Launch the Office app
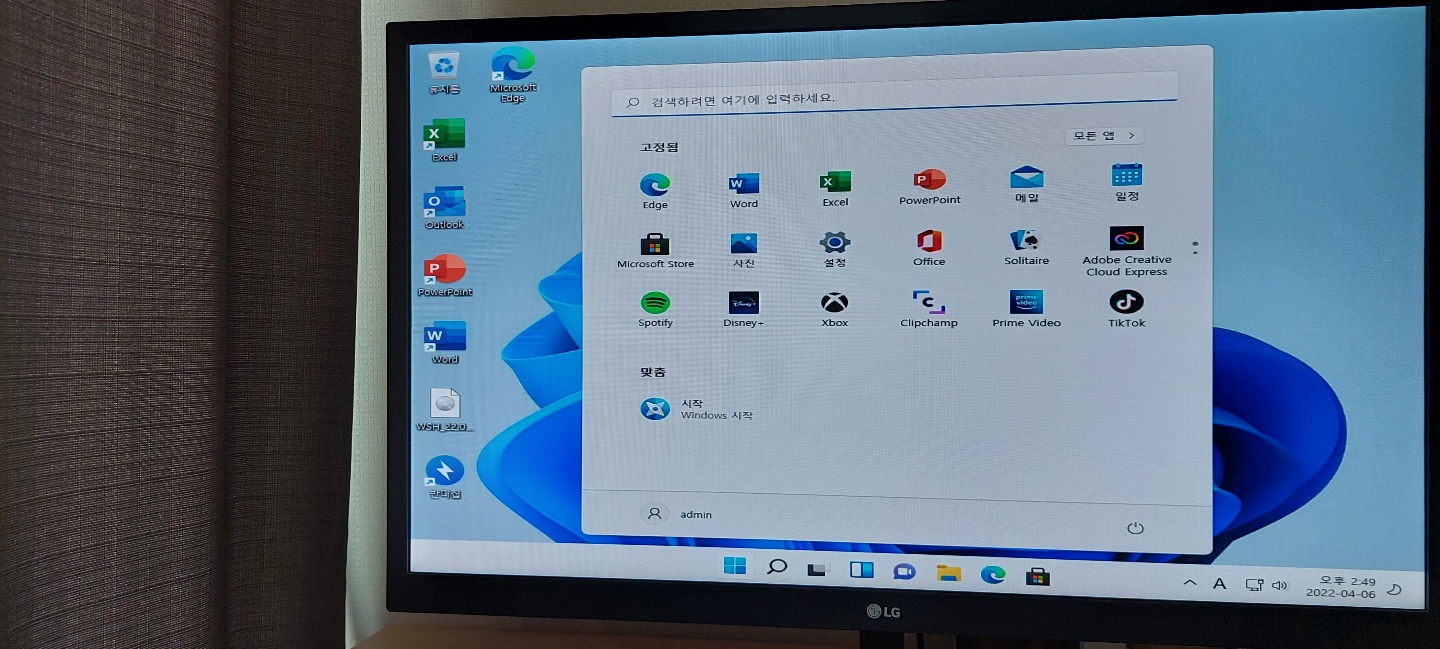1440x649 pixels. click(x=929, y=248)
